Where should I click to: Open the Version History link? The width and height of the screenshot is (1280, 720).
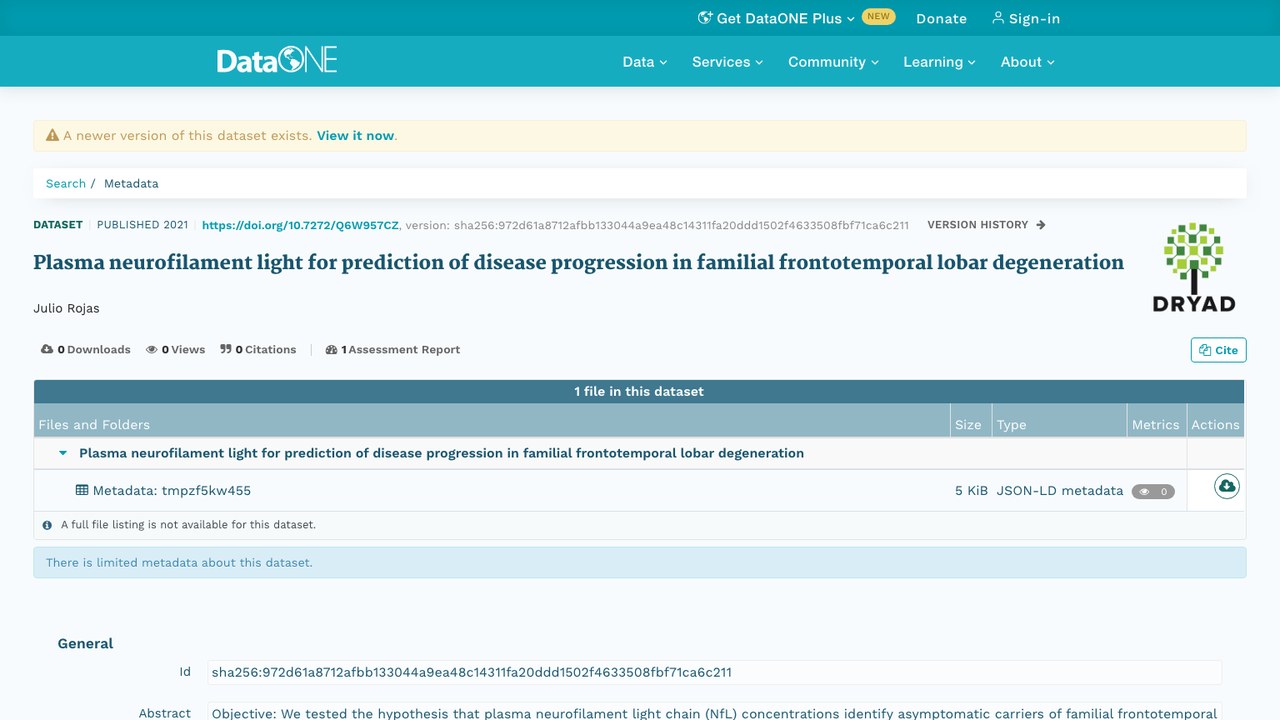tap(986, 225)
